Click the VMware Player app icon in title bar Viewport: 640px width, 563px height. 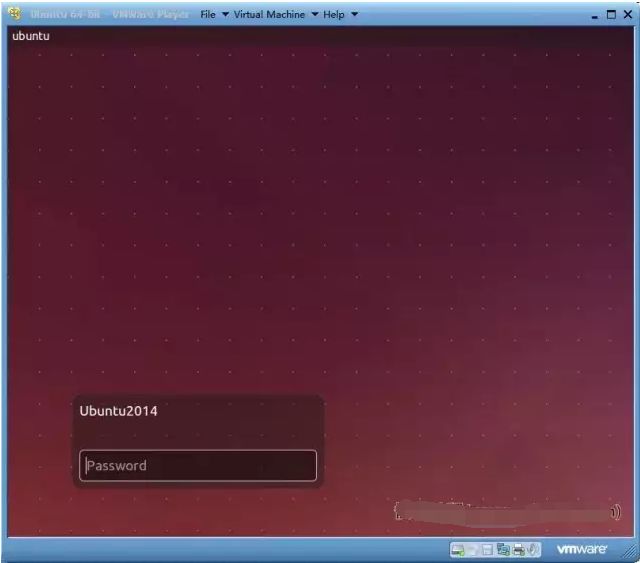[x=15, y=14]
